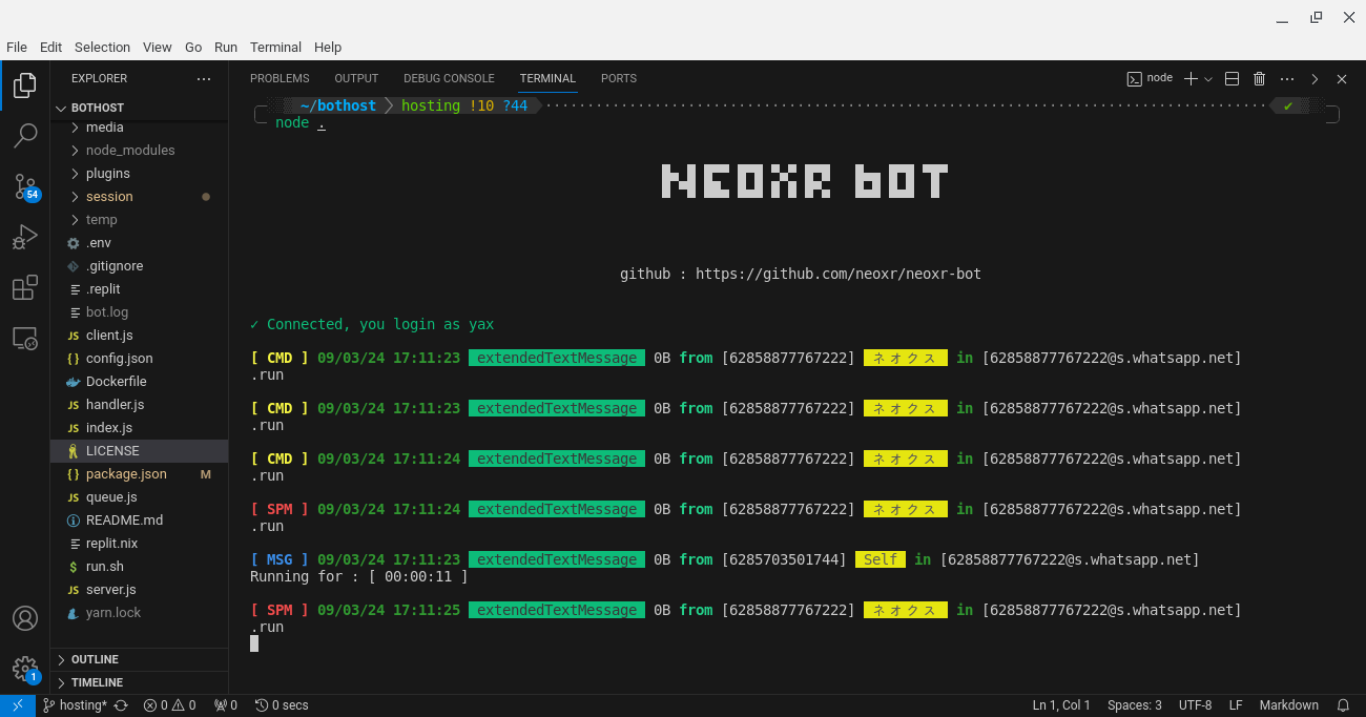Expand the node_modules folder
The width and height of the screenshot is (1366, 717).
[140, 150]
